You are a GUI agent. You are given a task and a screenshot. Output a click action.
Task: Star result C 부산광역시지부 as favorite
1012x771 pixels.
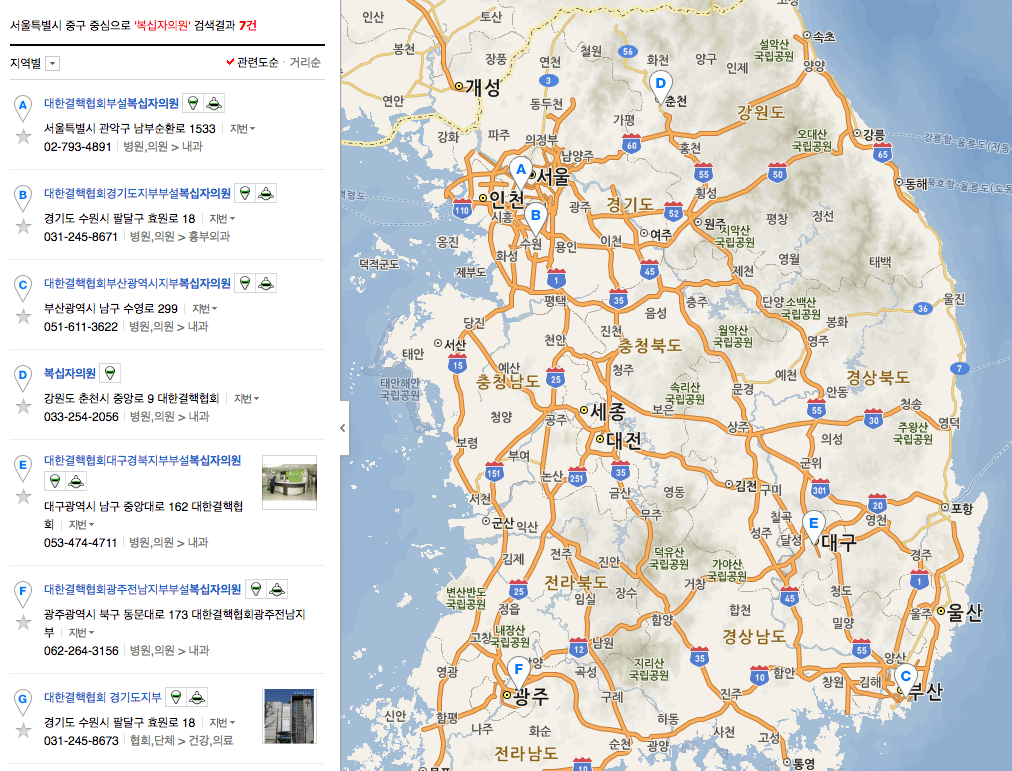23,317
